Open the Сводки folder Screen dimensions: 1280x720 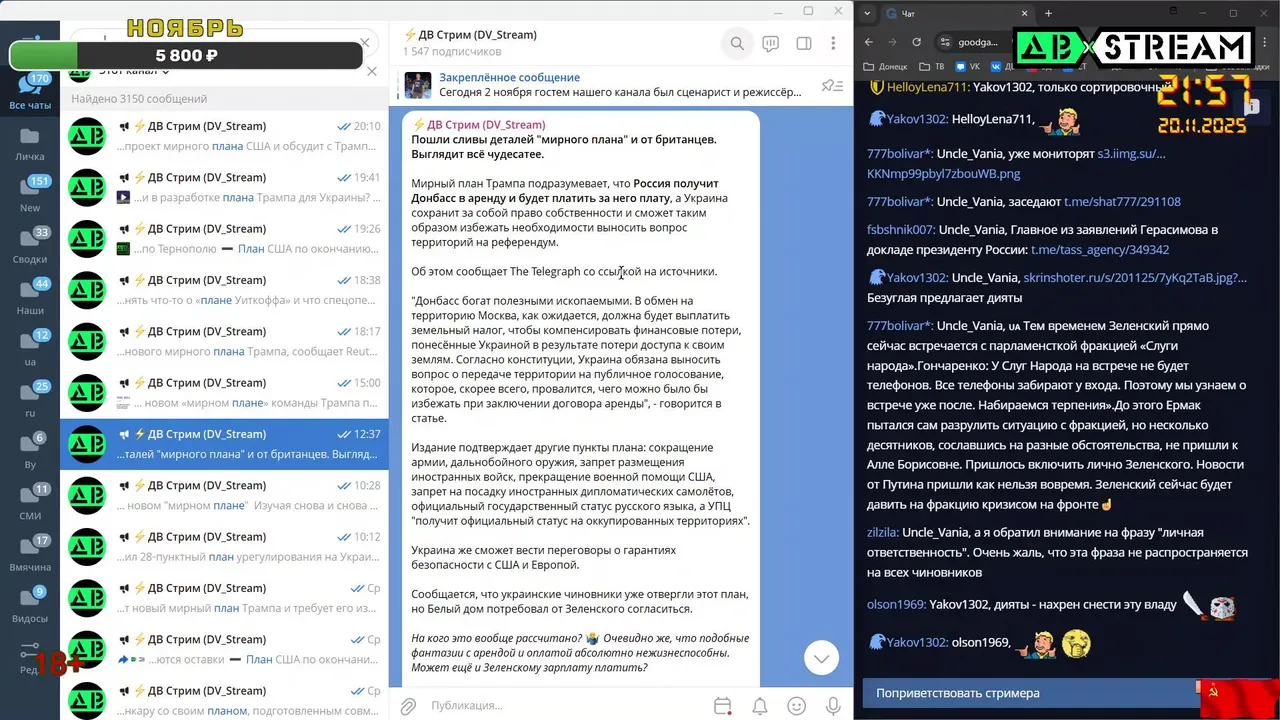click(x=30, y=246)
